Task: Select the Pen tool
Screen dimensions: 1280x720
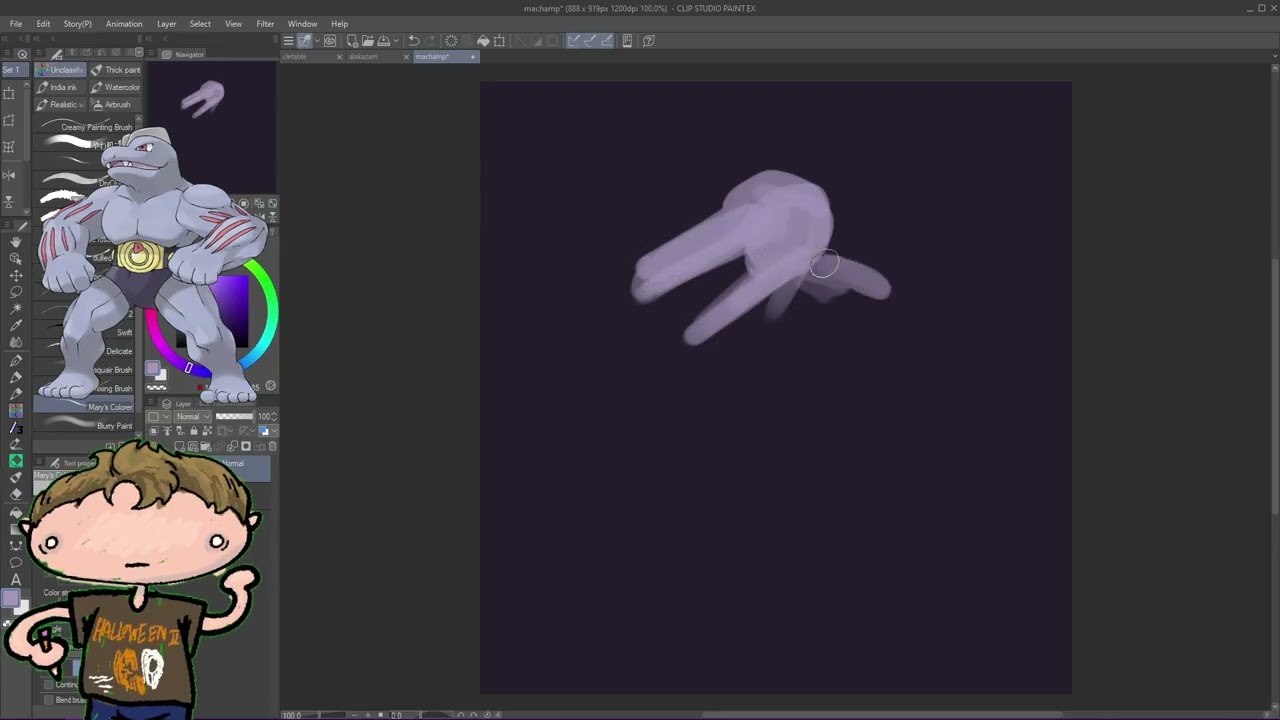Action: point(16,360)
